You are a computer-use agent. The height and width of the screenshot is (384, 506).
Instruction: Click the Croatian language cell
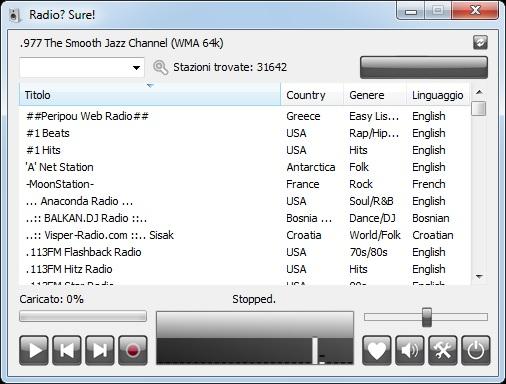[433, 235]
